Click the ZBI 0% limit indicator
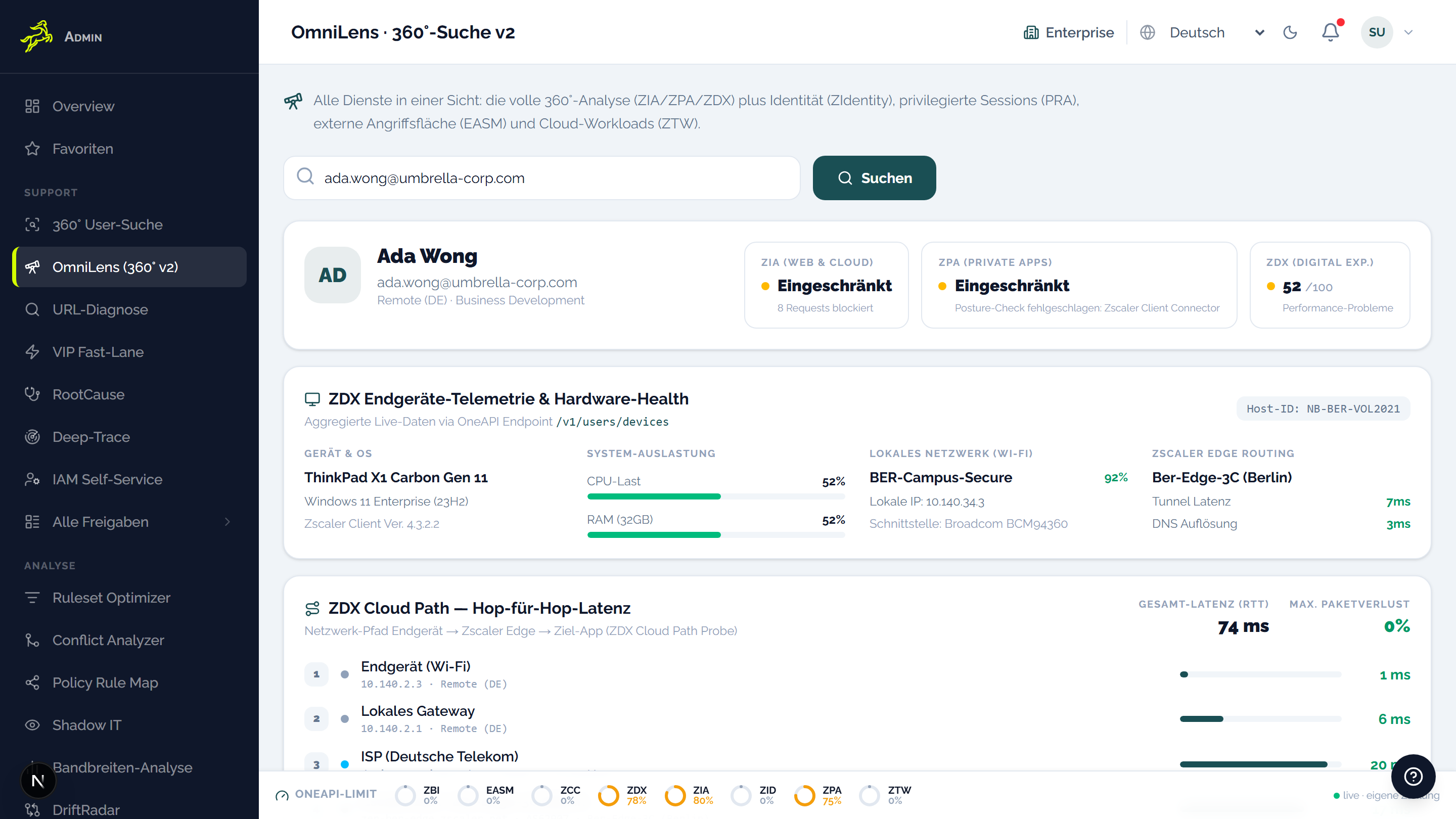The width and height of the screenshot is (1456, 819). tap(417, 795)
